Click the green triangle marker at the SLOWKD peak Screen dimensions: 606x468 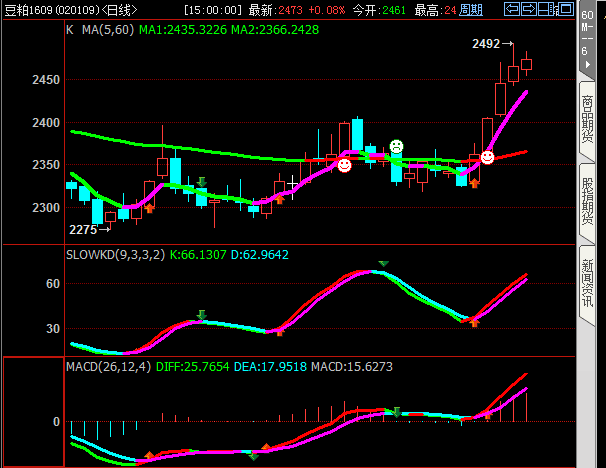(x=383, y=264)
